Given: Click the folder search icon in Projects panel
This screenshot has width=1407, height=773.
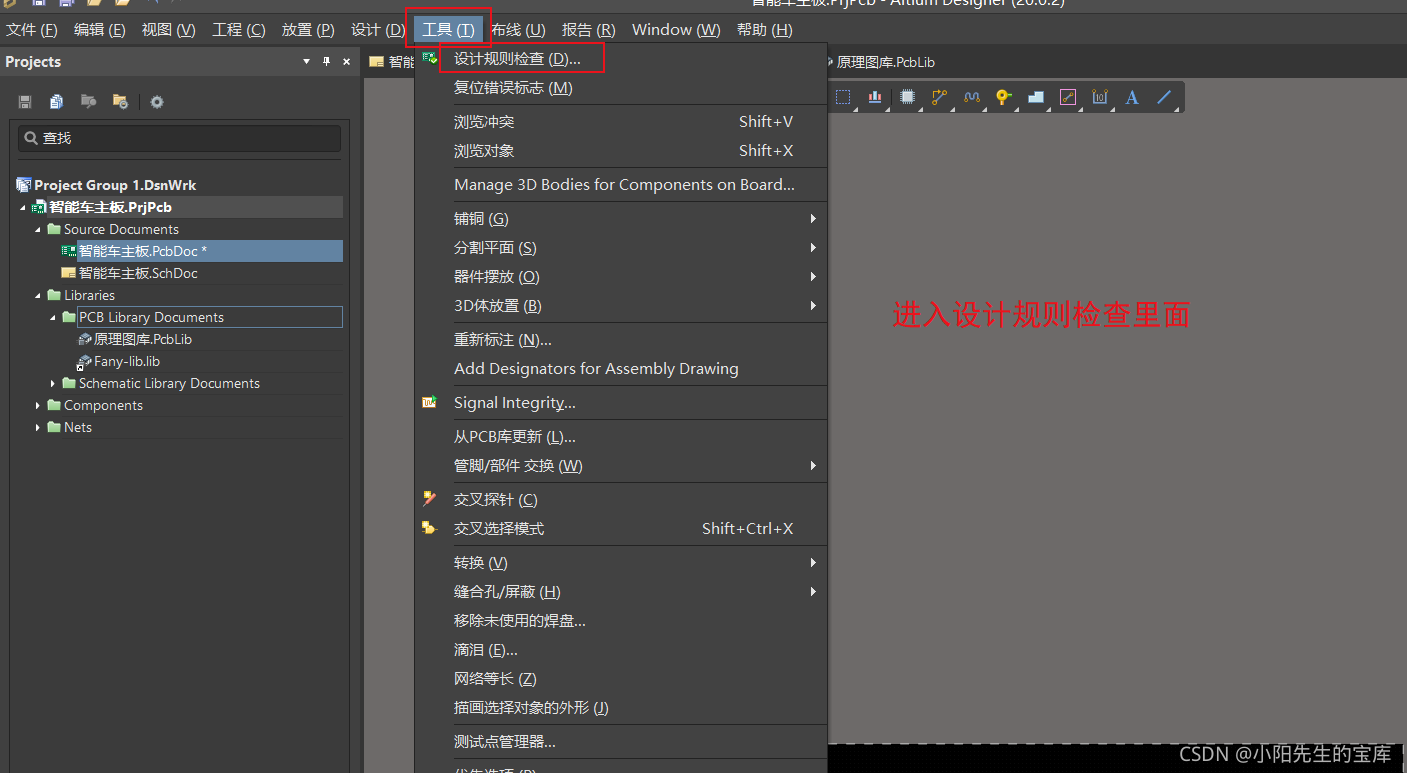Looking at the screenshot, I should (89, 101).
